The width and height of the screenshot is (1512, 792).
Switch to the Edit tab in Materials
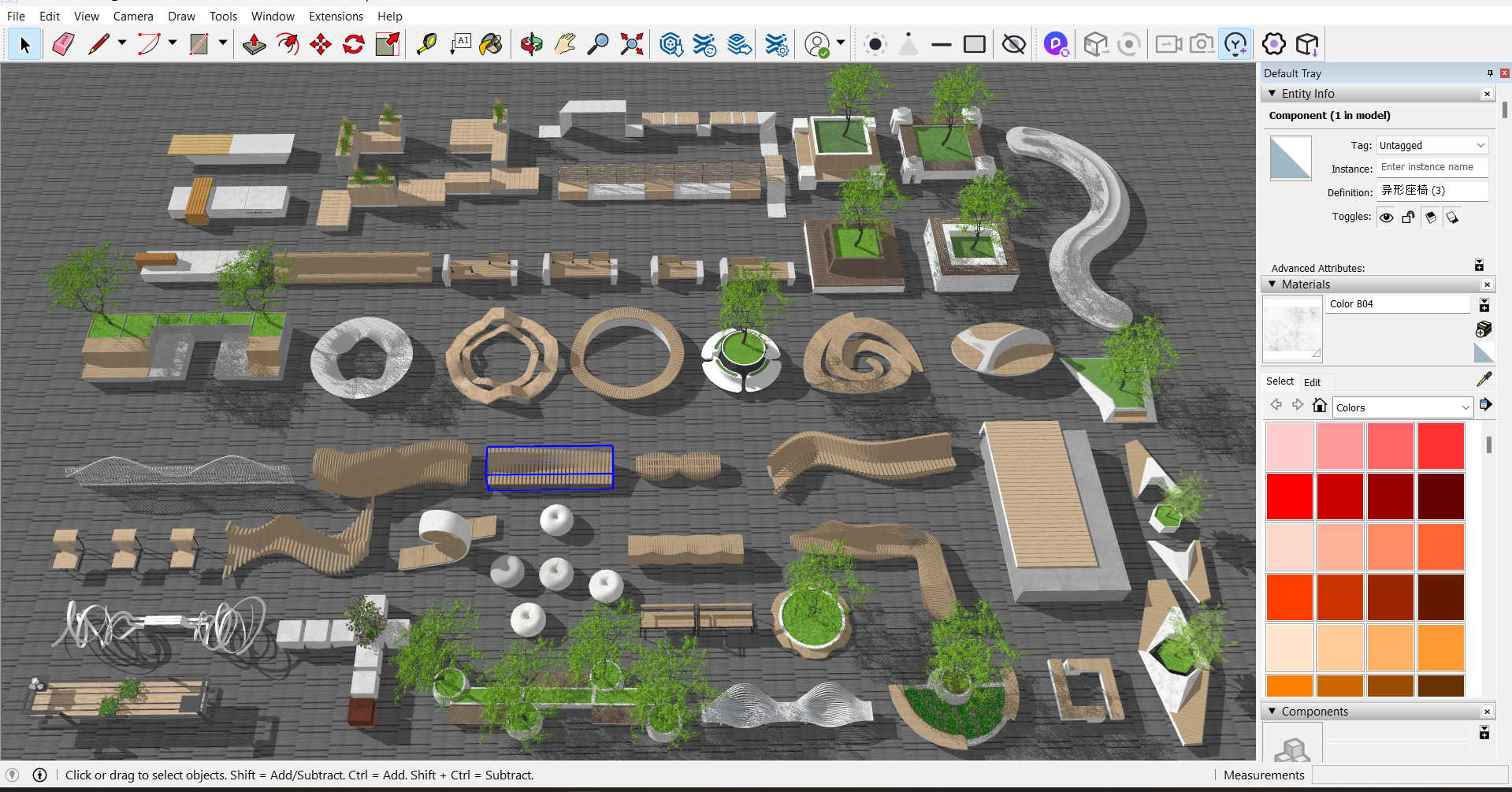point(1312,382)
